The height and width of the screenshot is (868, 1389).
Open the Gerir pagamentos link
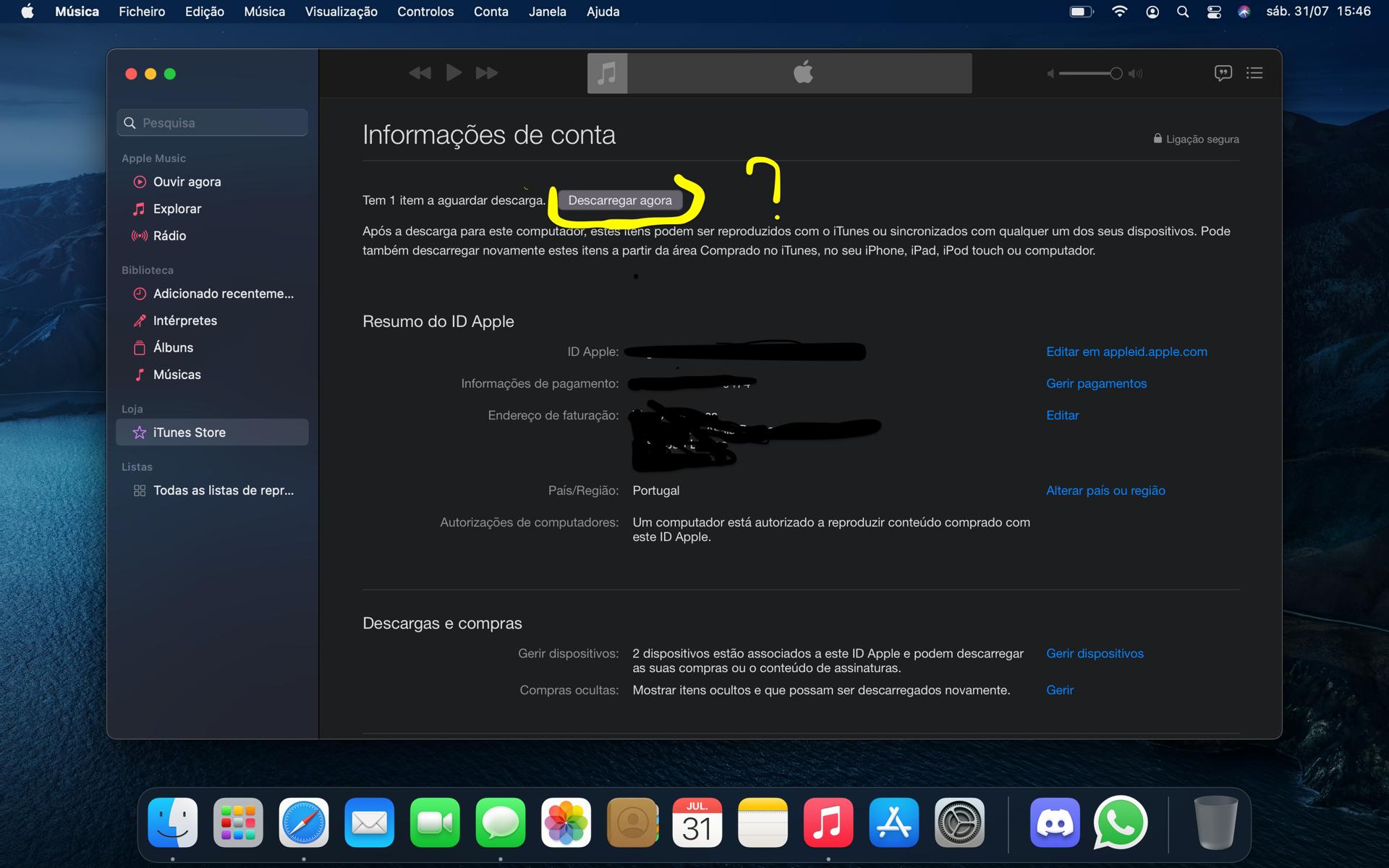[1096, 383]
